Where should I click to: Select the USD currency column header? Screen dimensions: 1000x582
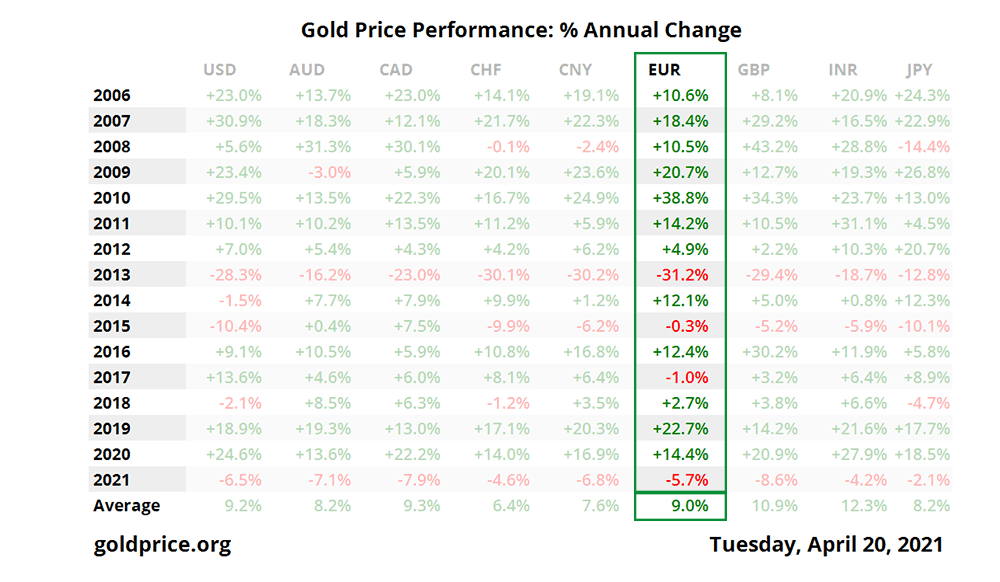pyautogui.click(x=219, y=70)
